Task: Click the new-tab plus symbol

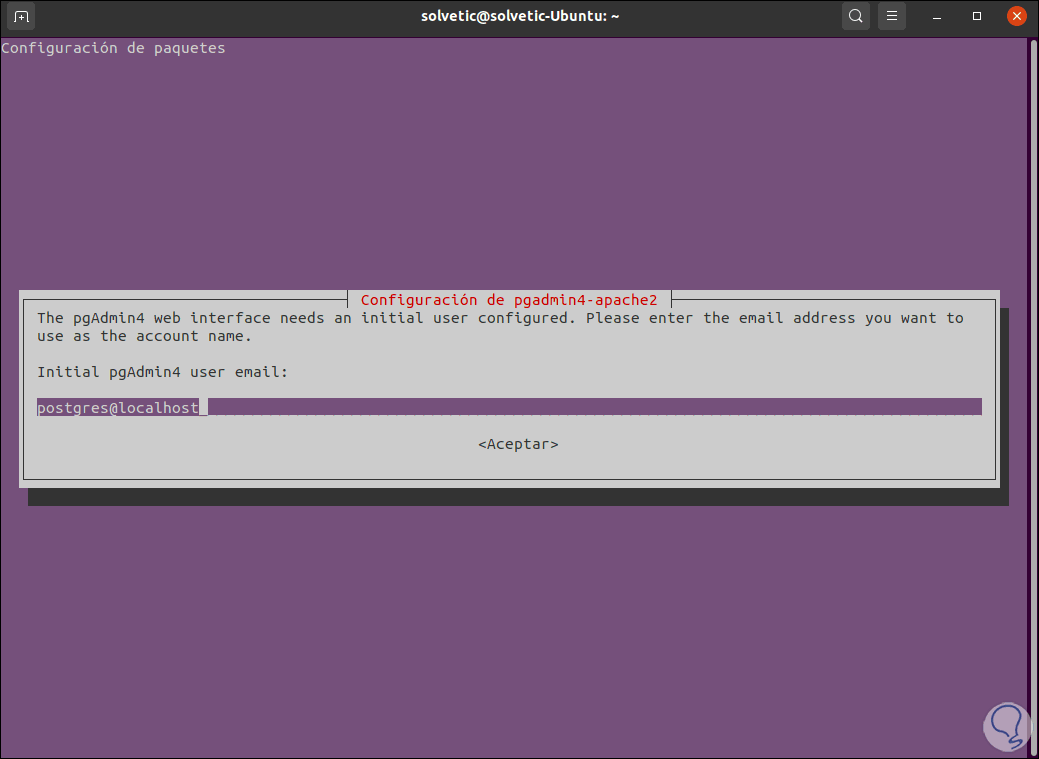Action: coord(20,16)
